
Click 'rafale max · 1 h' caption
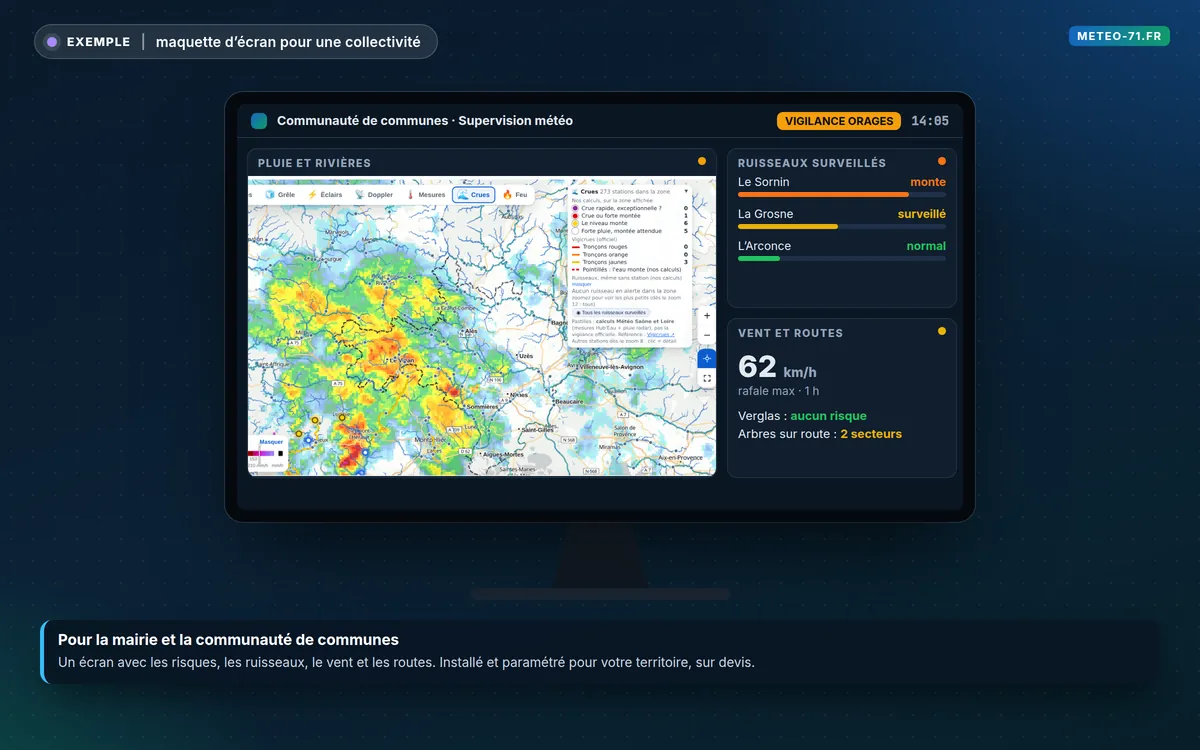coord(778,391)
